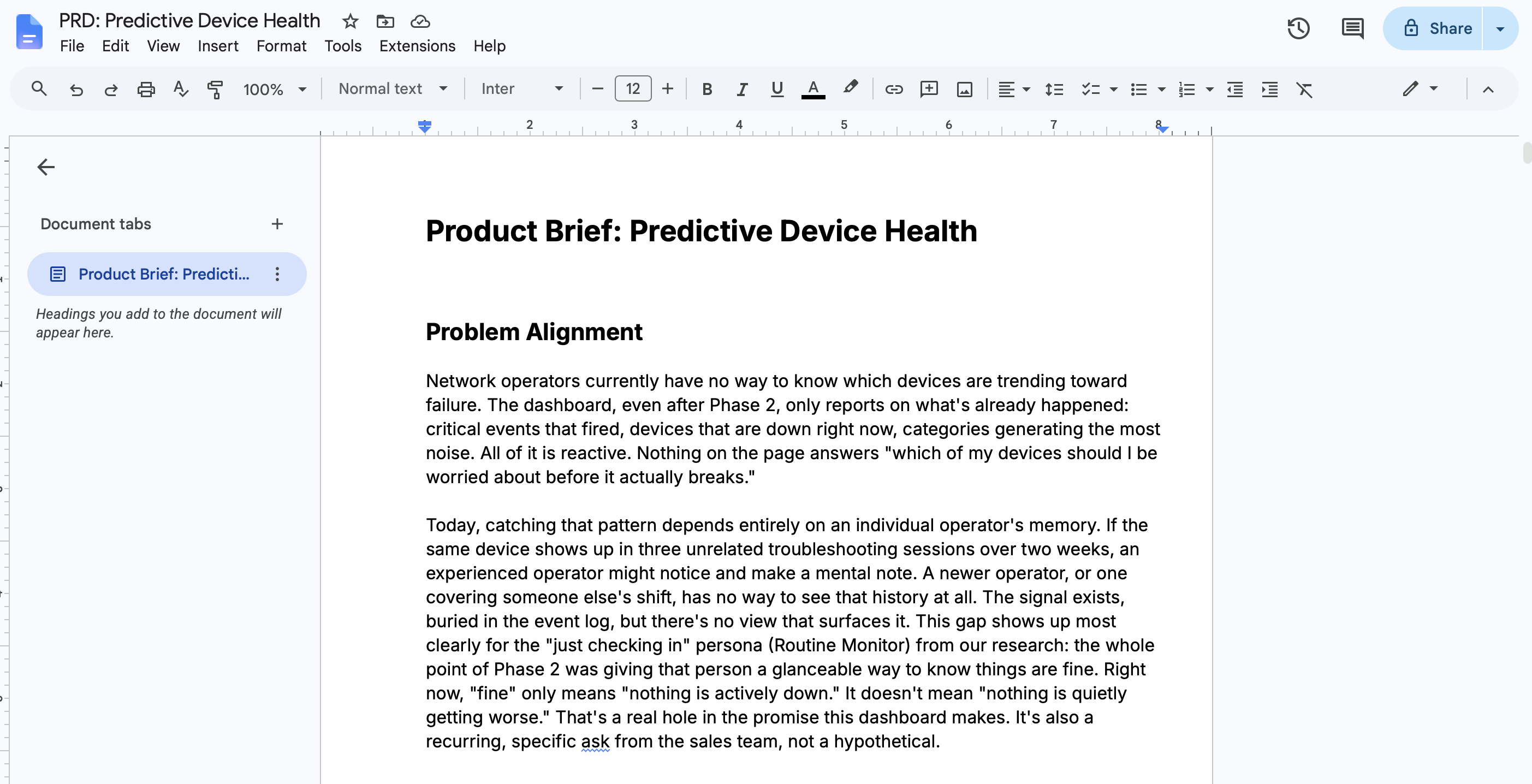
Task: Click the Product Brief main title heading
Action: [x=701, y=231]
